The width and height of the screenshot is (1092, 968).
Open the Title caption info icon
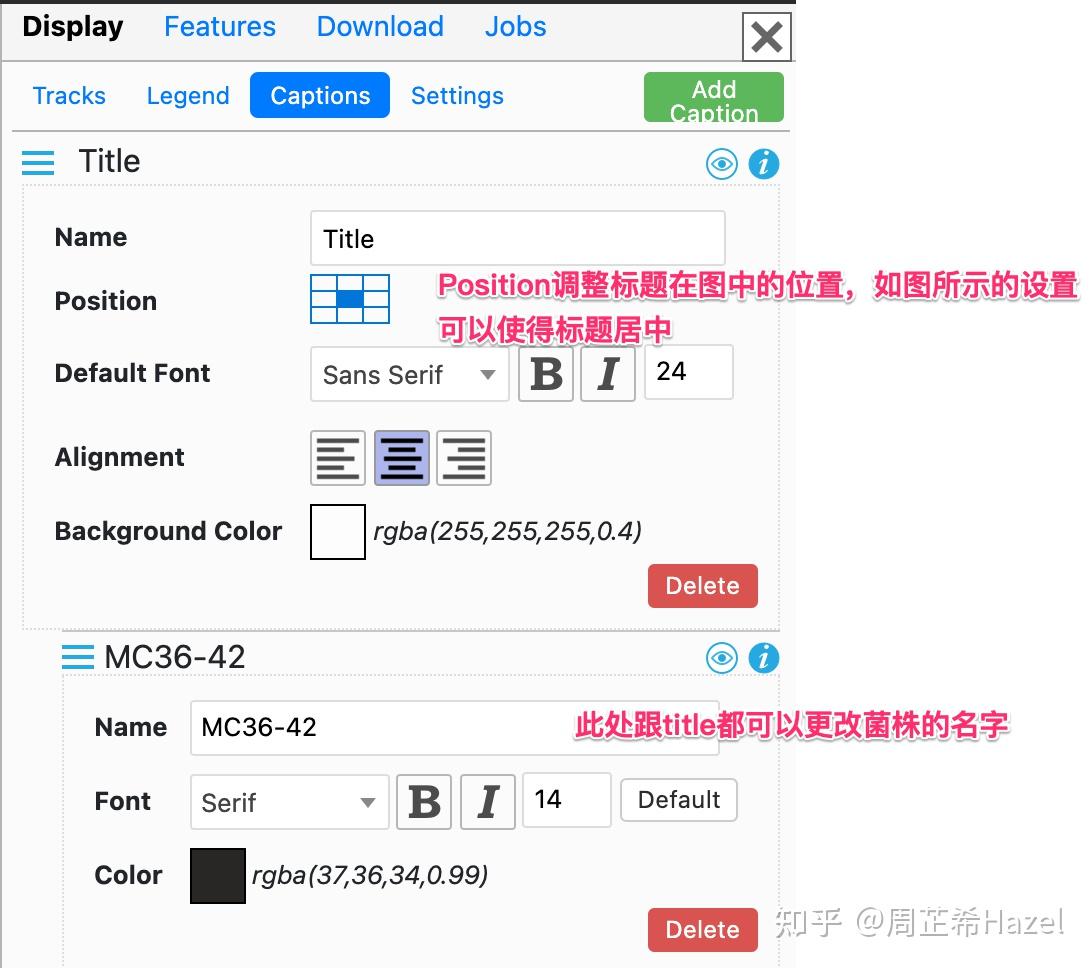[x=763, y=163]
